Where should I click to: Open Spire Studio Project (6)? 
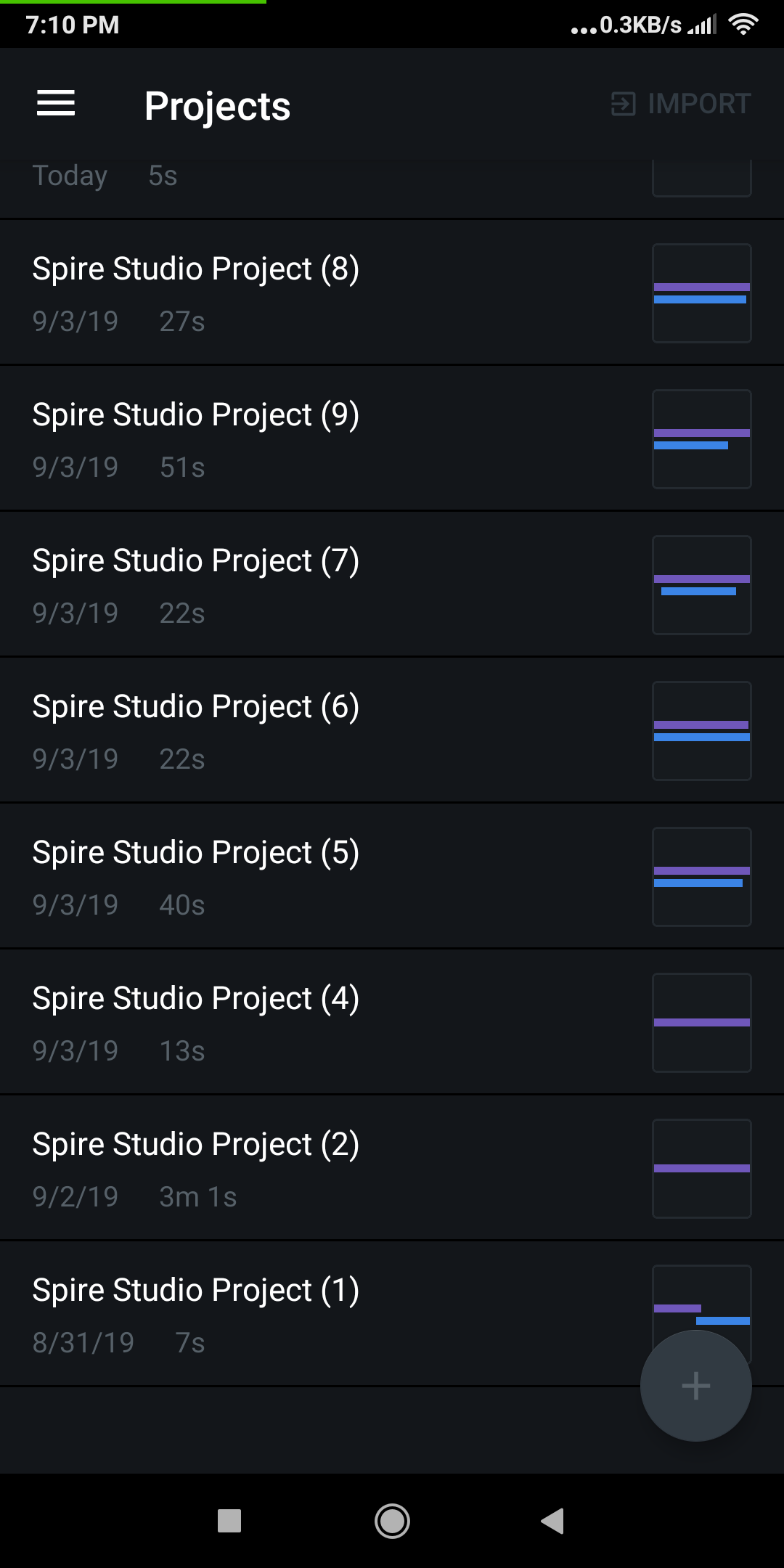click(x=196, y=707)
